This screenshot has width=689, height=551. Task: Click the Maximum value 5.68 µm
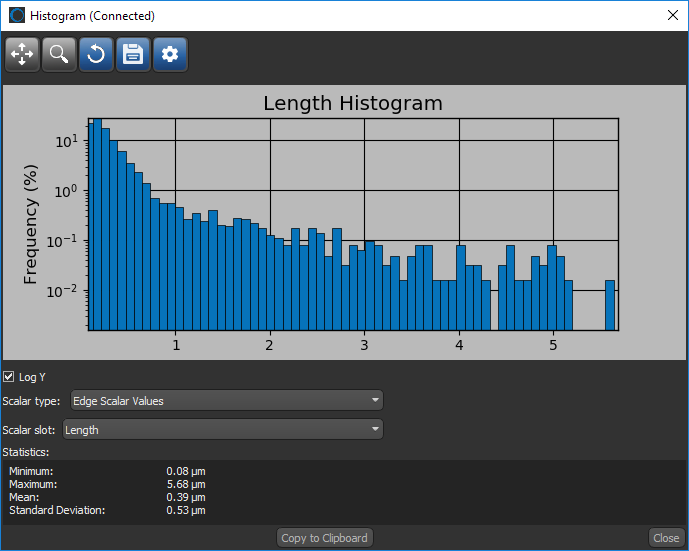[186, 484]
